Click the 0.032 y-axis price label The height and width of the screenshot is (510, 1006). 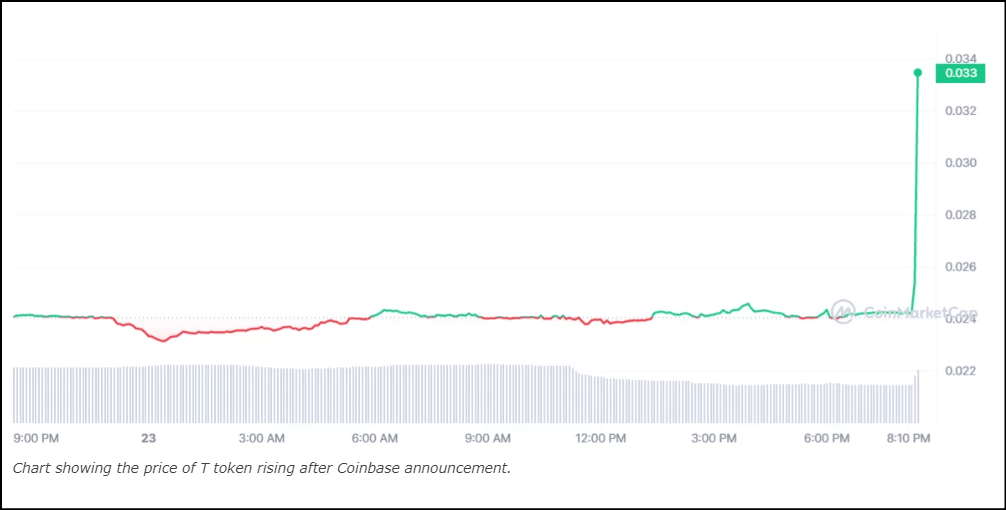[x=960, y=110]
